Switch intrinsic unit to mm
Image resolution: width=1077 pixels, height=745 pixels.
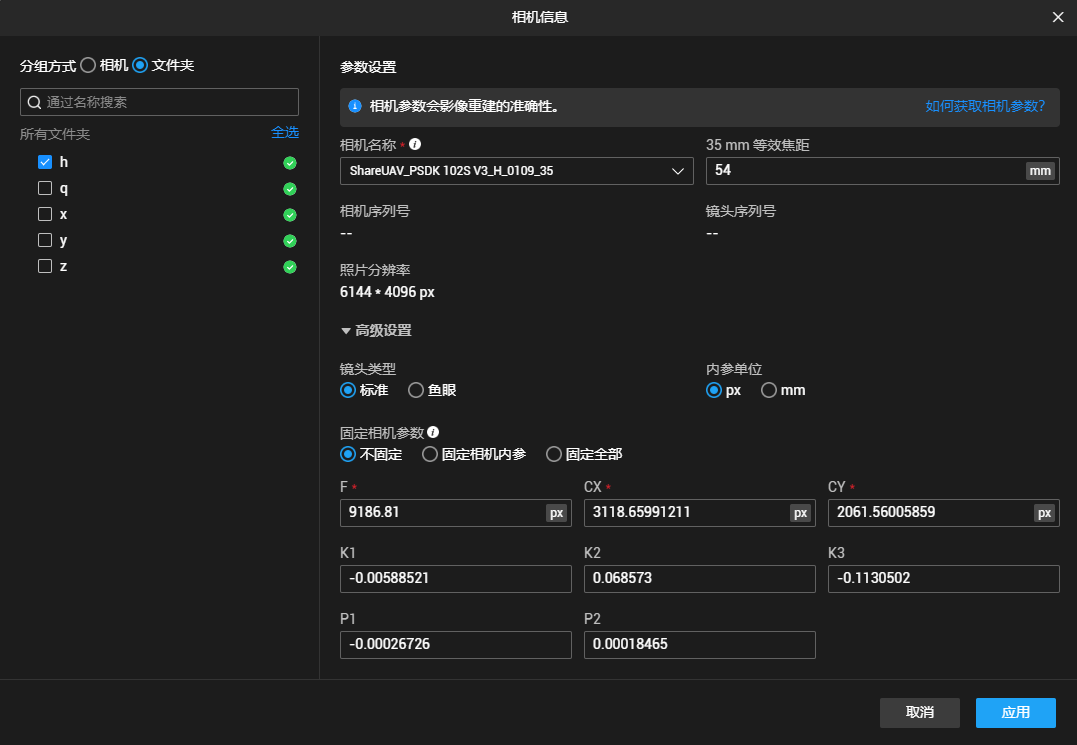pyautogui.click(x=769, y=390)
